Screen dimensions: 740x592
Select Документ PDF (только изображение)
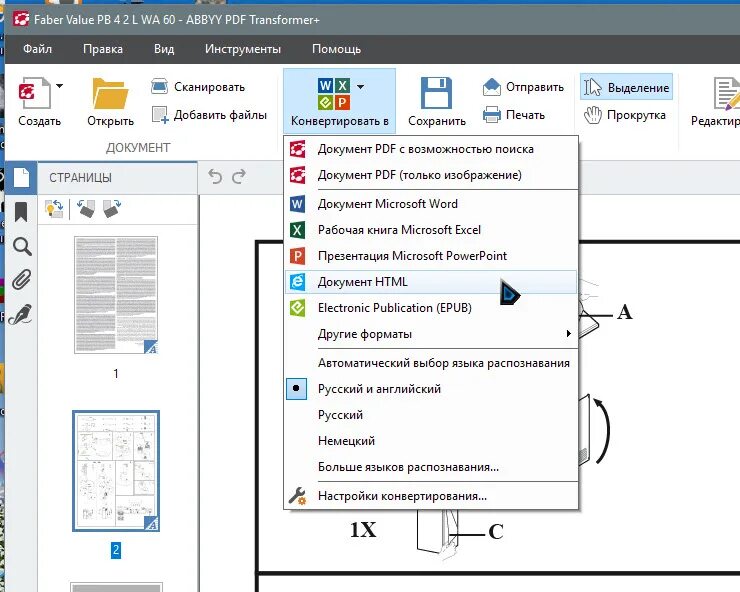[x=431, y=175]
